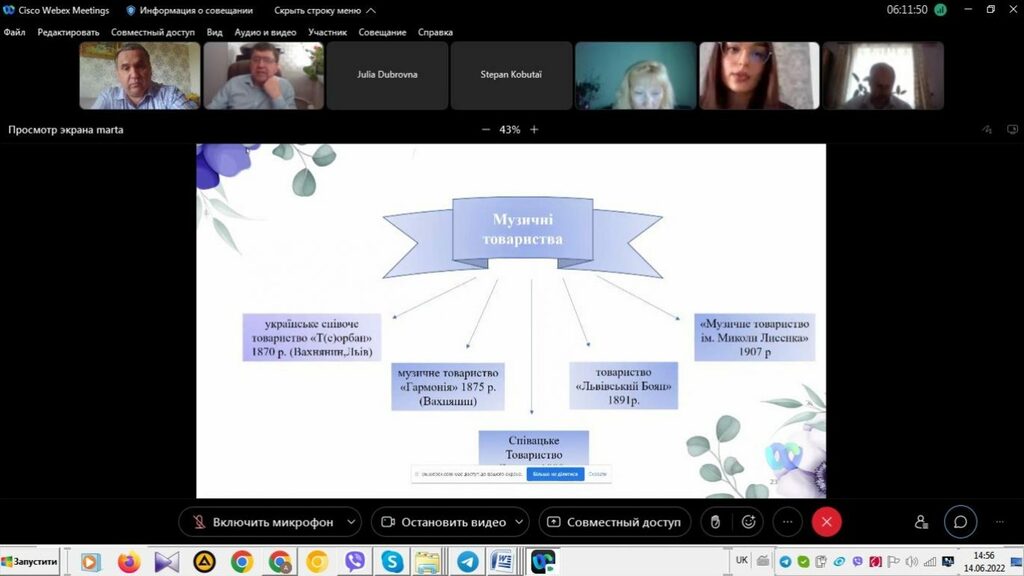
Task: Expand the video options arrow
Action: click(520, 522)
